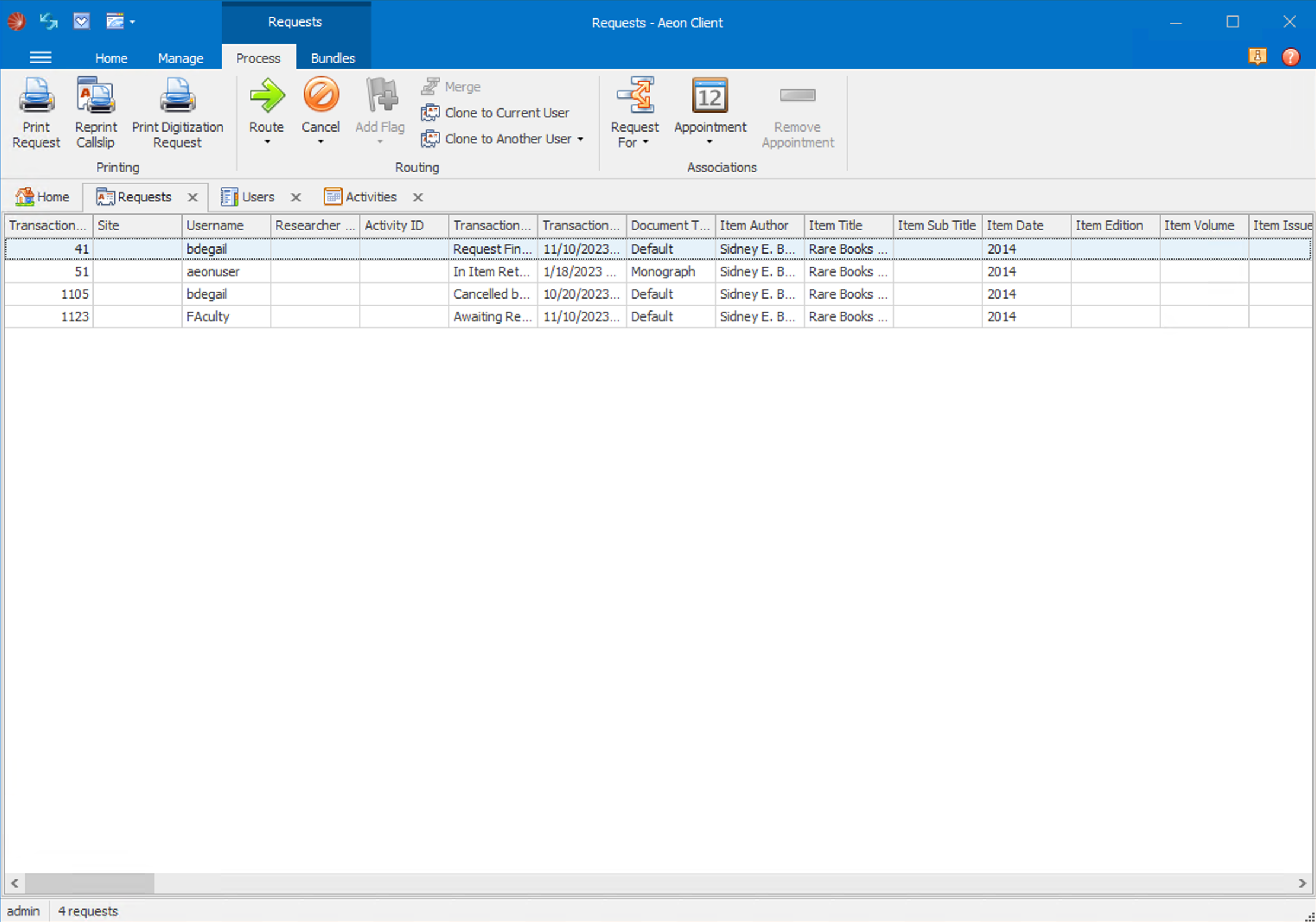Screen dimensions: 1316x922
Task: Close the Users tab
Action: tap(296, 197)
